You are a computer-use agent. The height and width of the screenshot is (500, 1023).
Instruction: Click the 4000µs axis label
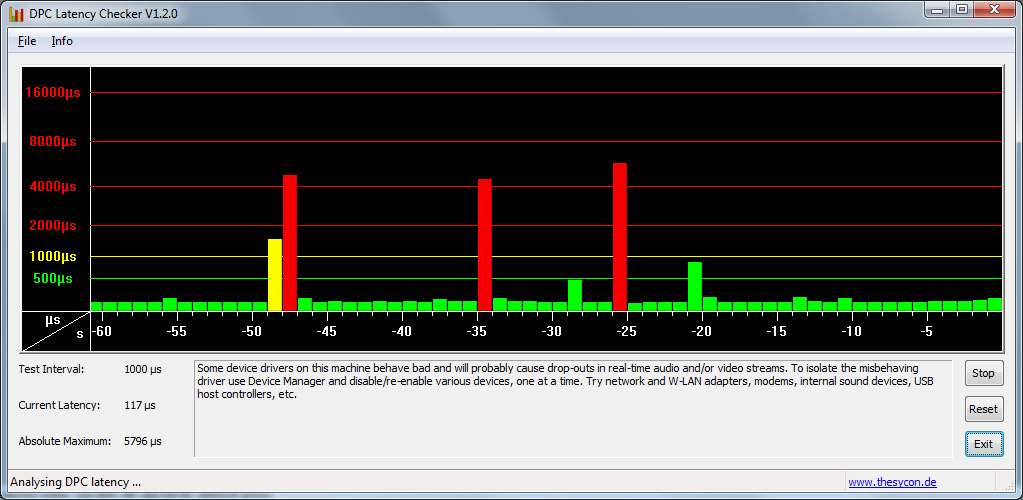pos(53,187)
